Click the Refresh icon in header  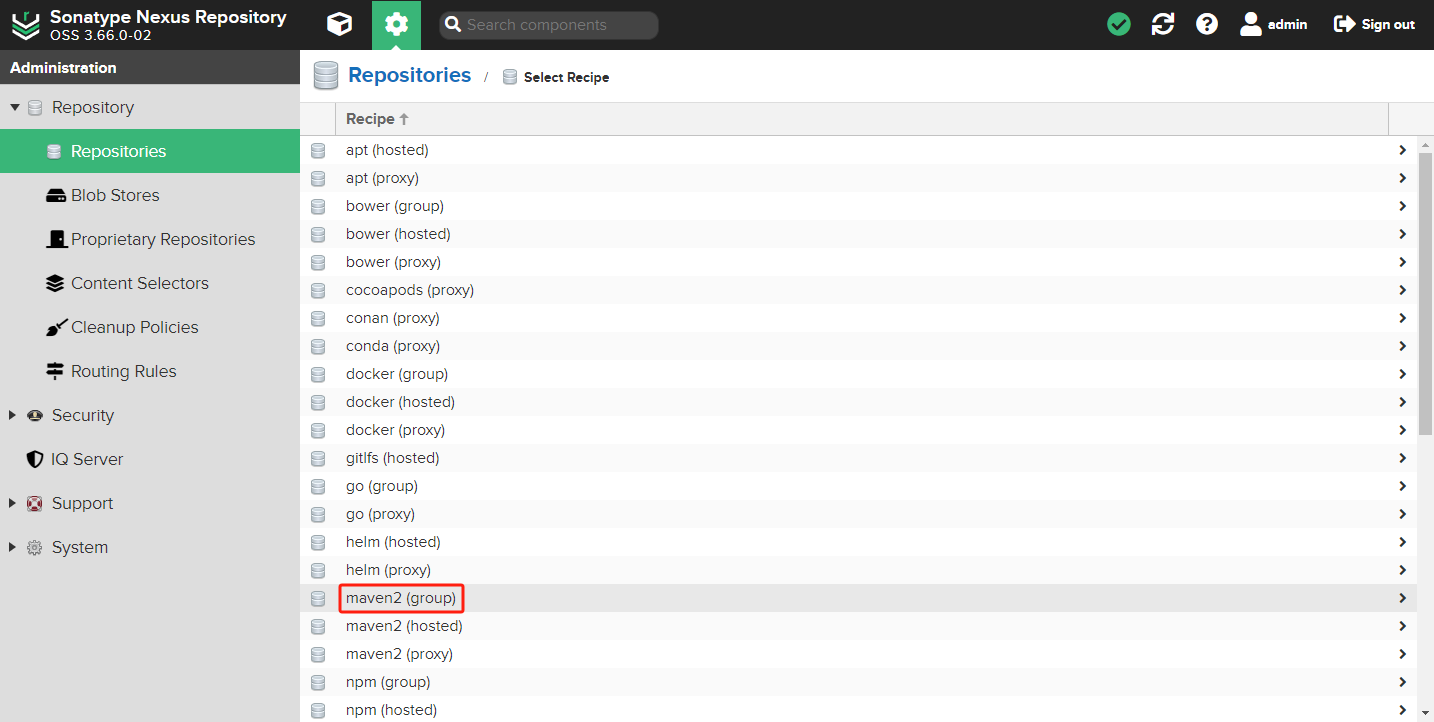tap(1163, 25)
